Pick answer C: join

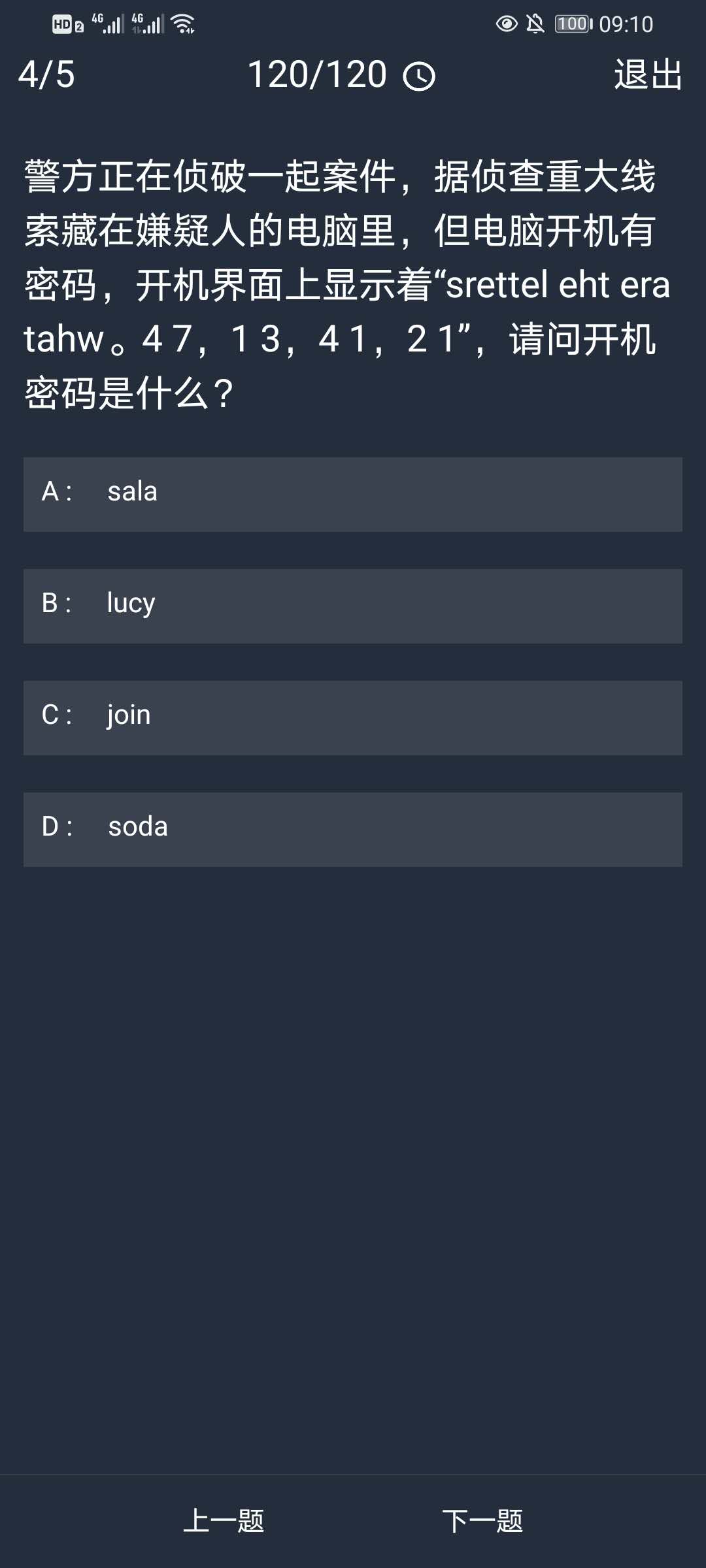pyautogui.click(x=353, y=717)
